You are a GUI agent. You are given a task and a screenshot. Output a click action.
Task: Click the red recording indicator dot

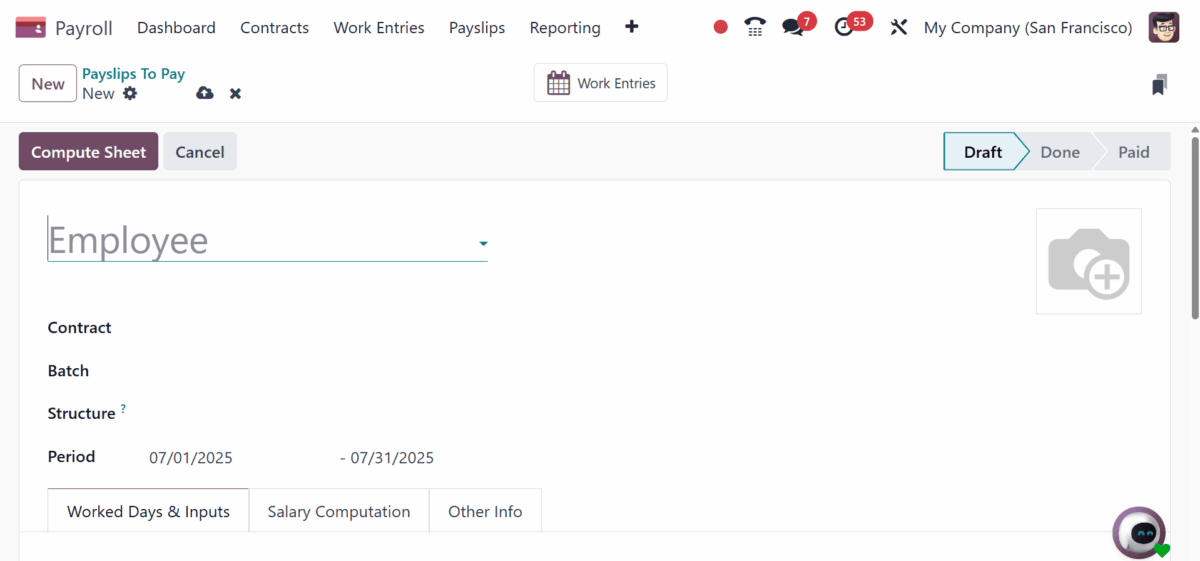point(720,27)
